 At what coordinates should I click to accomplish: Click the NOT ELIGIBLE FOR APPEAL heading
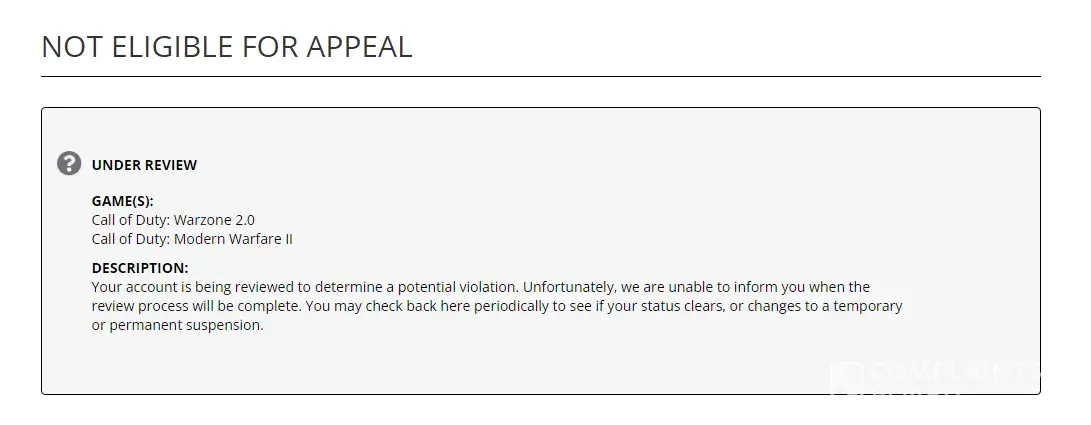227,46
